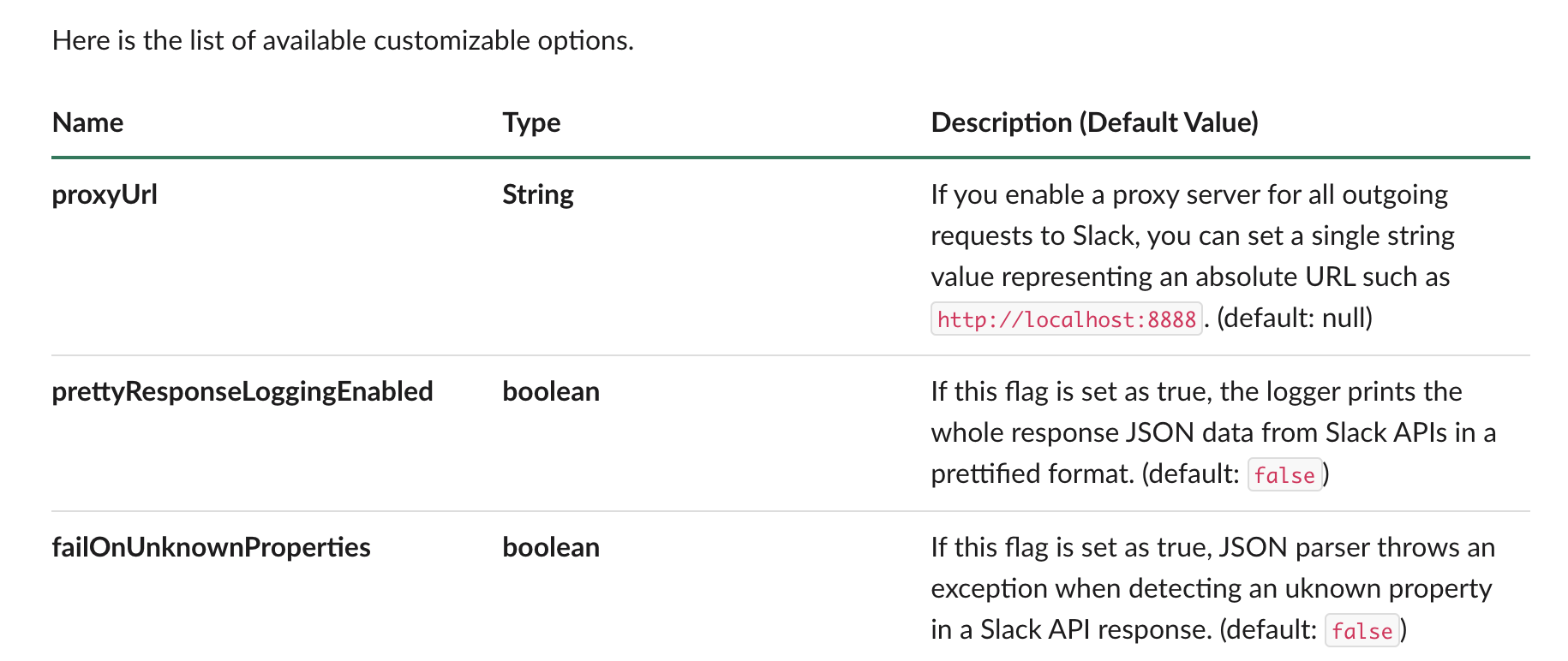The height and width of the screenshot is (661, 1568).
Task: Click the proxy server description text
Action: coord(1193,256)
